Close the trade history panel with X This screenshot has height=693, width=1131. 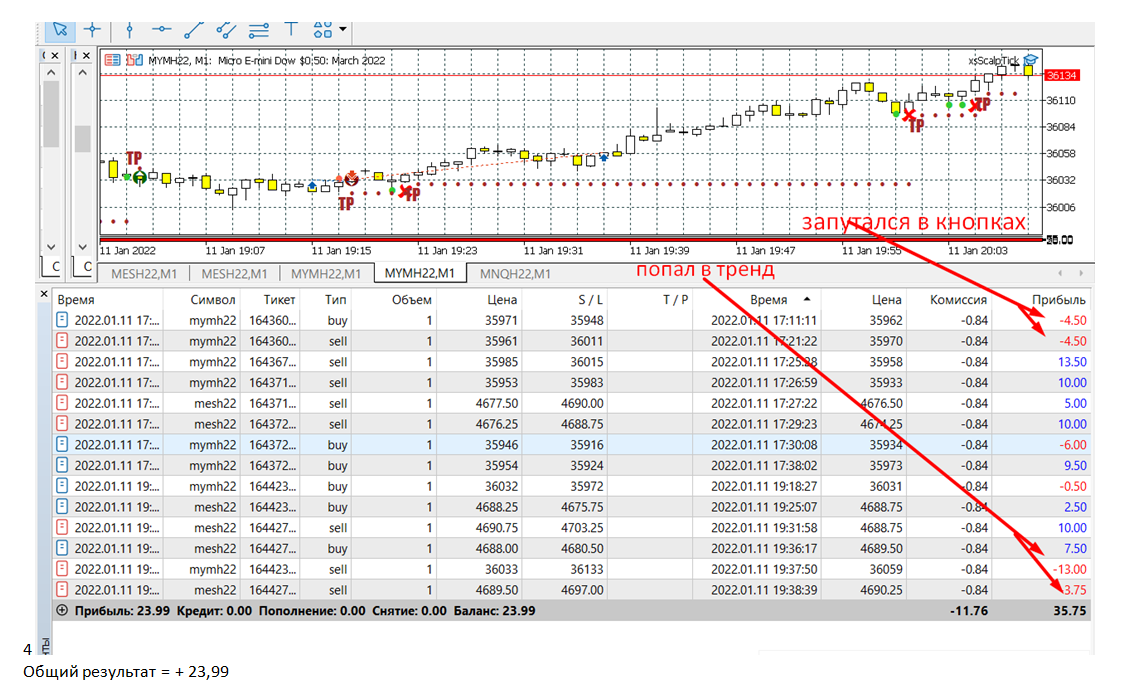click(x=43, y=294)
